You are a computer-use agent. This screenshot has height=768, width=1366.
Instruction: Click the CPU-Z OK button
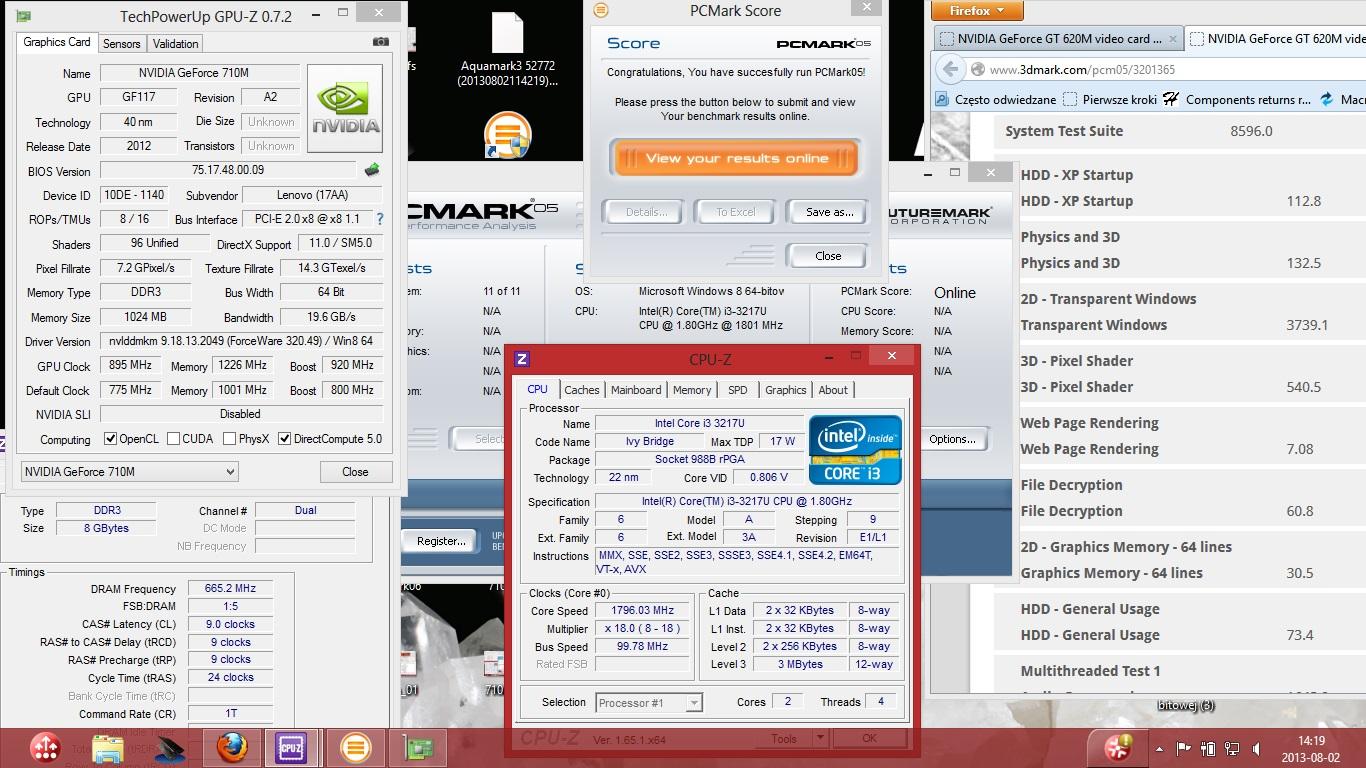[869, 738]
